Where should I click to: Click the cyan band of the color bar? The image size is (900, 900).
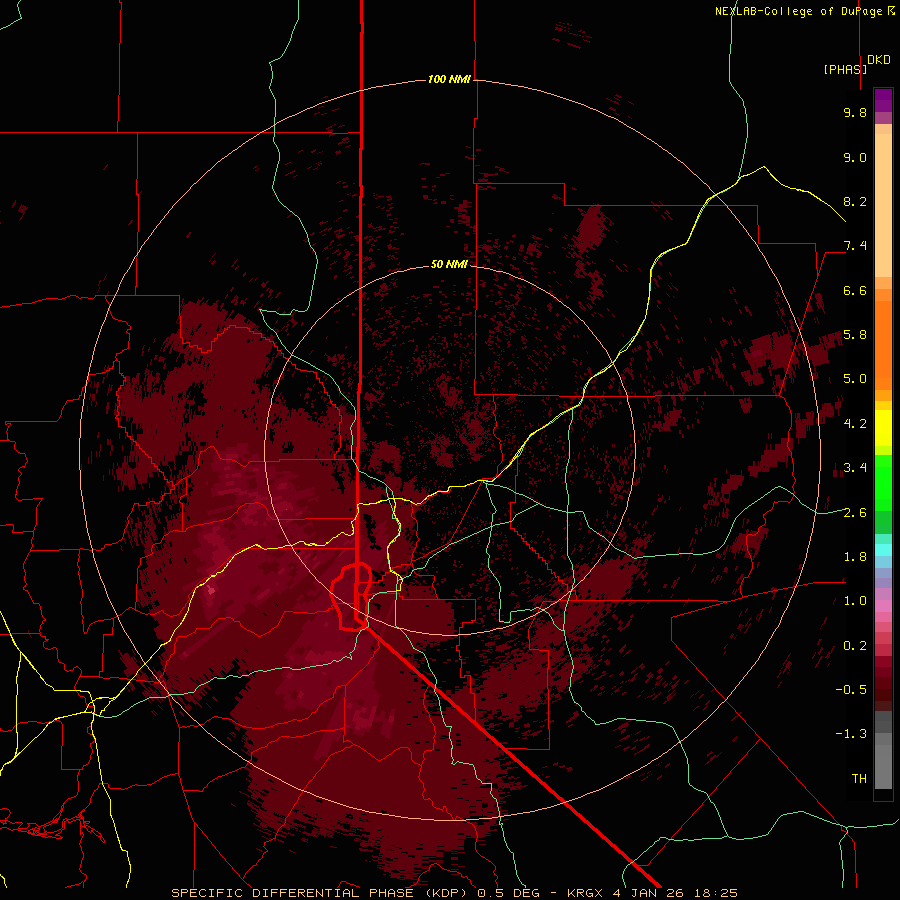point(883,549)
